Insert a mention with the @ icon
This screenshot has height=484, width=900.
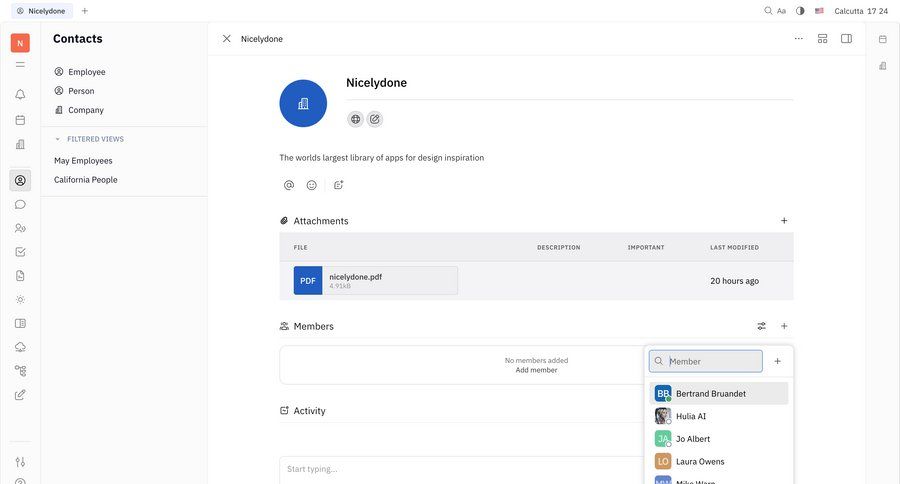[x=289, y=185]
